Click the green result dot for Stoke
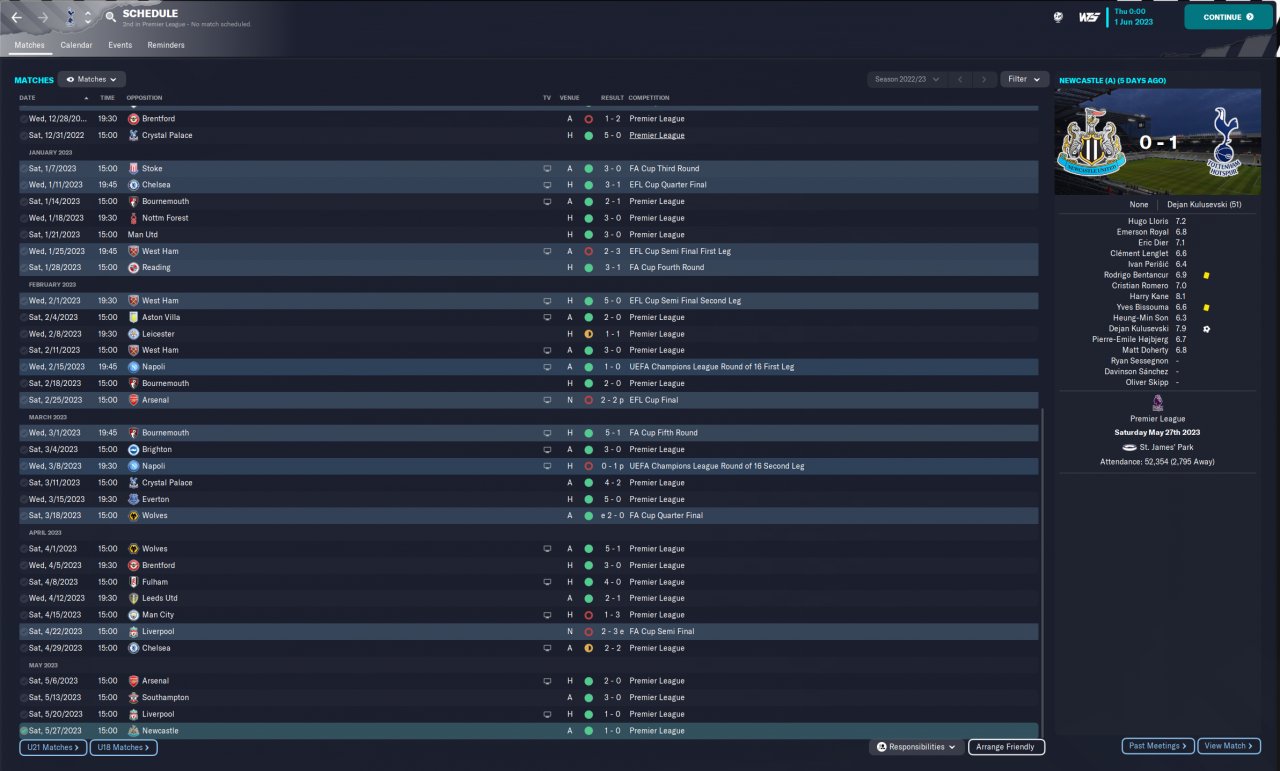Screen dimensions: 1280x771 coord(588,169)
